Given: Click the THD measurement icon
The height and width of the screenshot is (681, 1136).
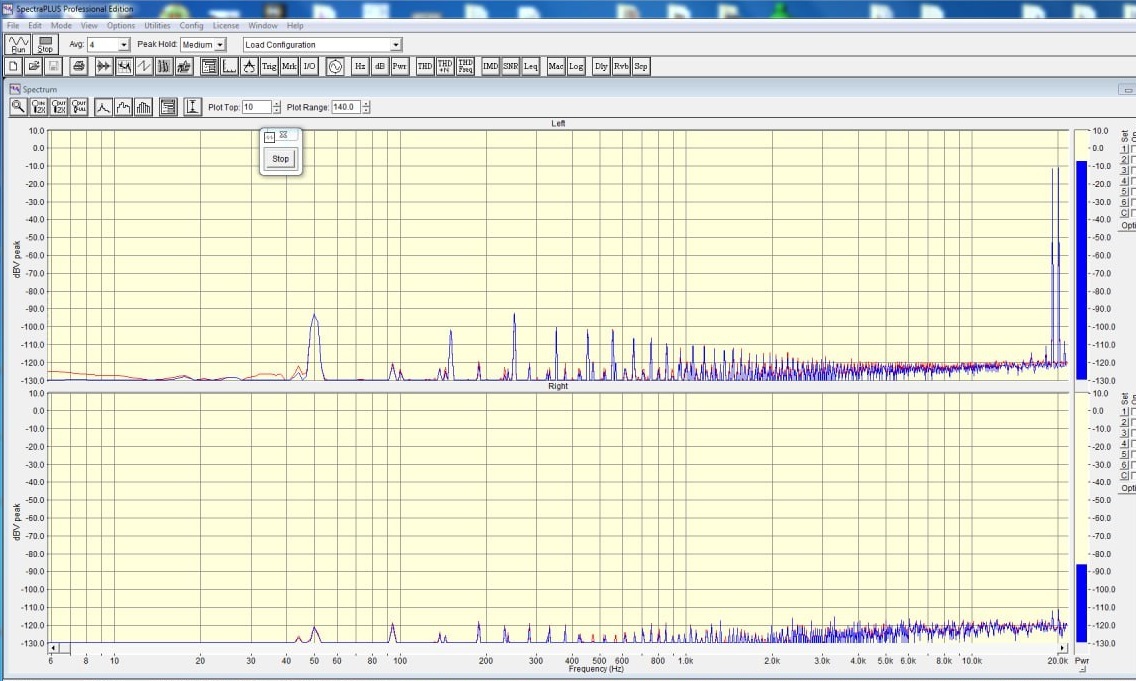Looking at the screenshot, I should click(x=425, y=67).
